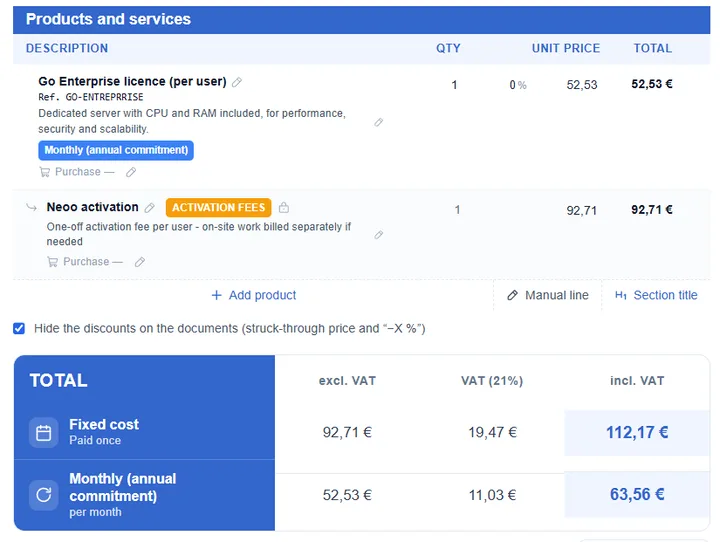Viewport: 720px width, 542px height.
Task: Click H1 icon of Section title
Action: [x=621, y=295]
